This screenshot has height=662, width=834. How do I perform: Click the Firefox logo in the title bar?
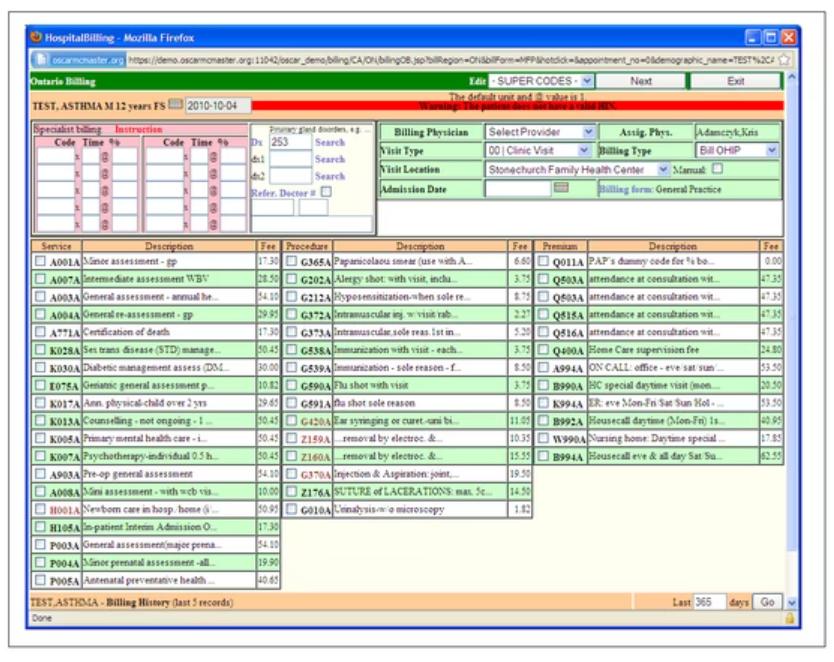click(36, 37)
